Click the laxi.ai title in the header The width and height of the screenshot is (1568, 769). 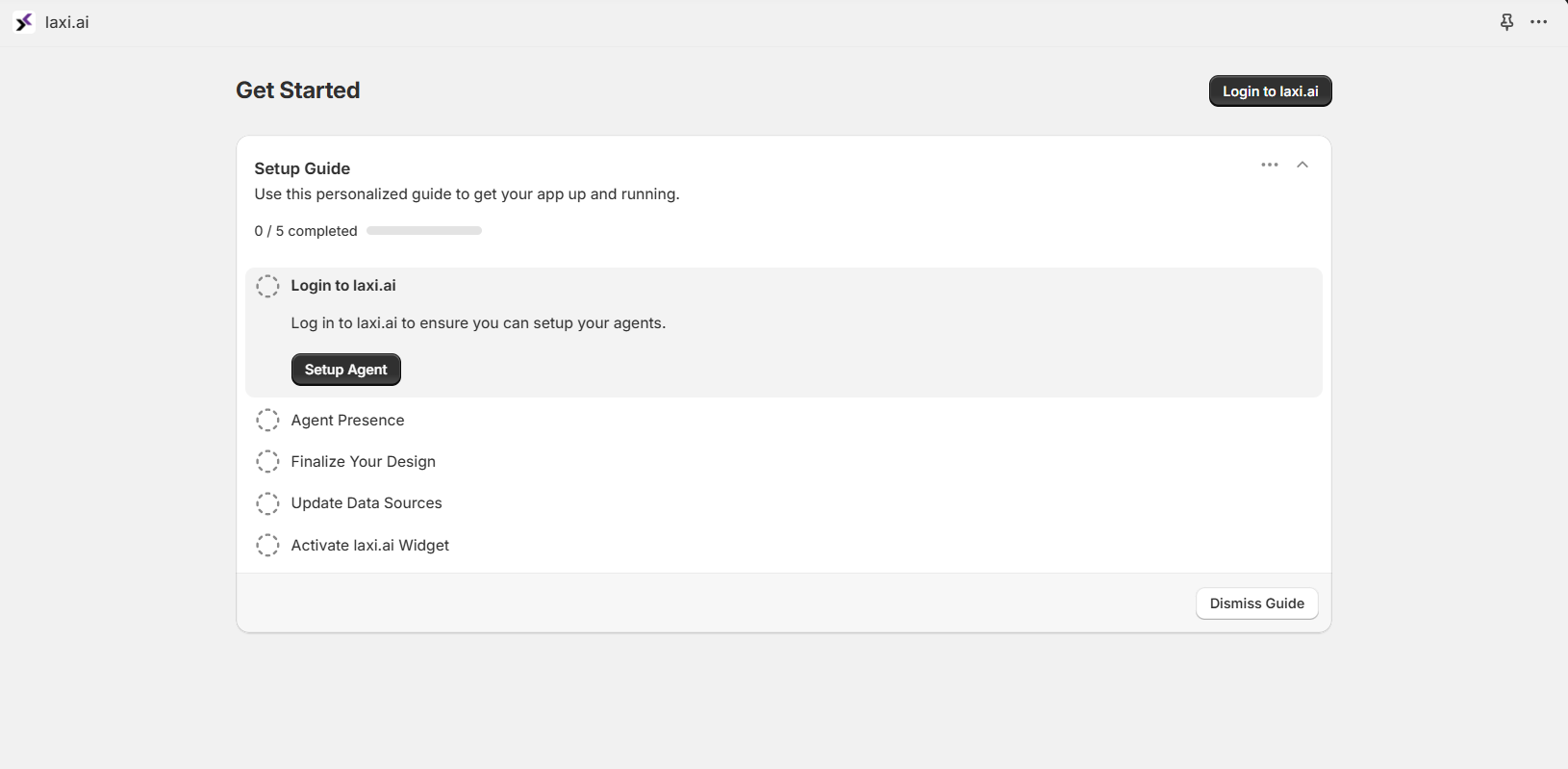65,21
